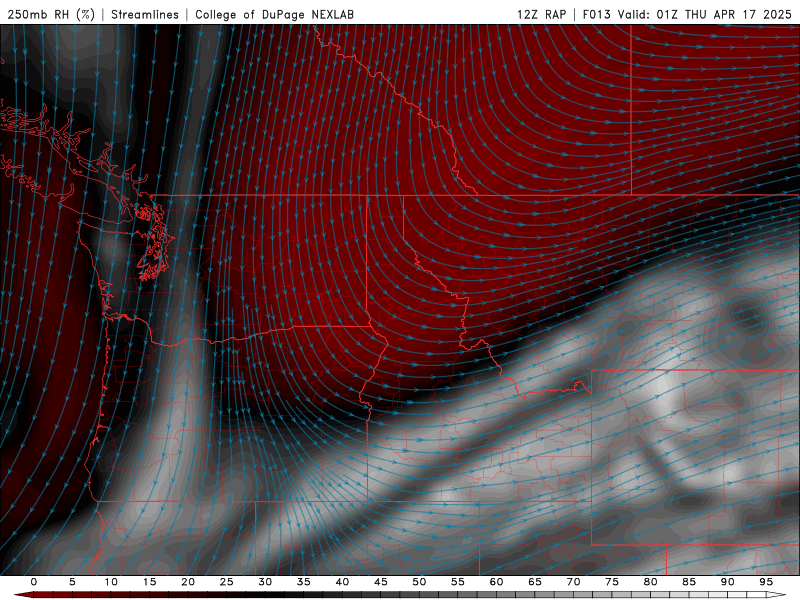
Task: Click the colorbar label '80'
Action: pyautogui.click(x=650, y=582)
